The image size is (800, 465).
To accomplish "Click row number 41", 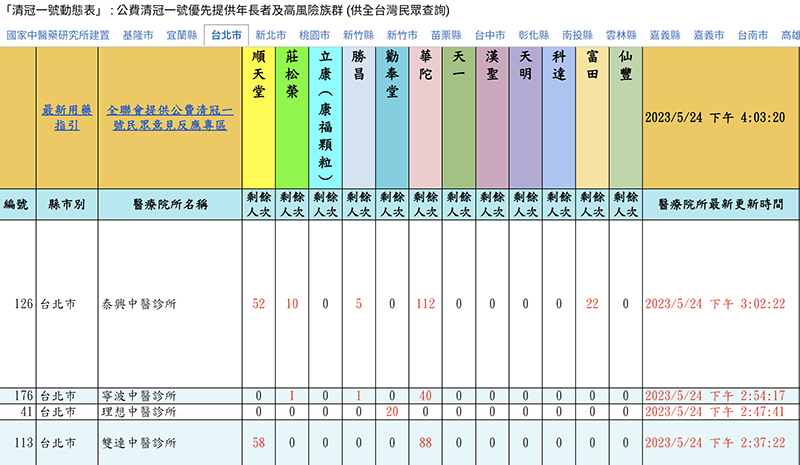I will (27, 411).
